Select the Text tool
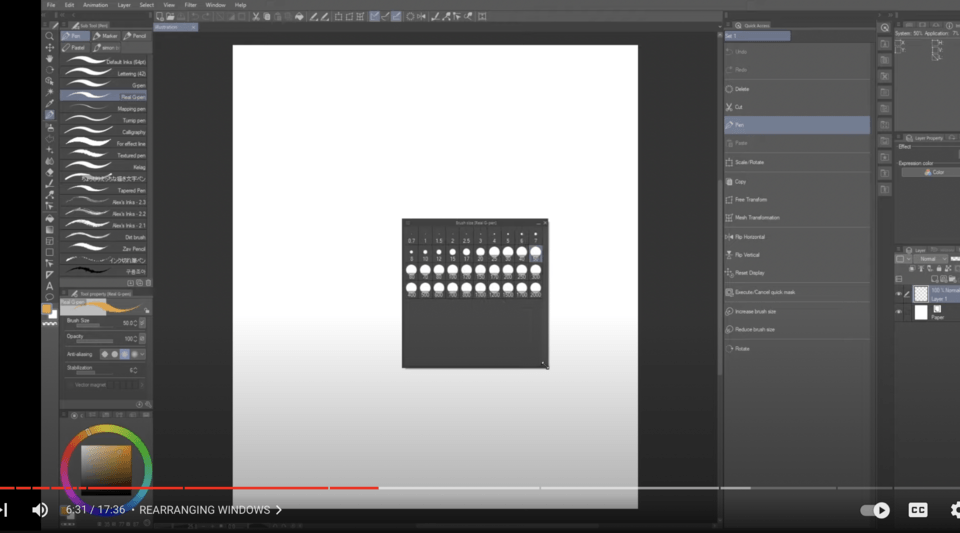Screen dimensions: 960x533 tap(49, 286)
